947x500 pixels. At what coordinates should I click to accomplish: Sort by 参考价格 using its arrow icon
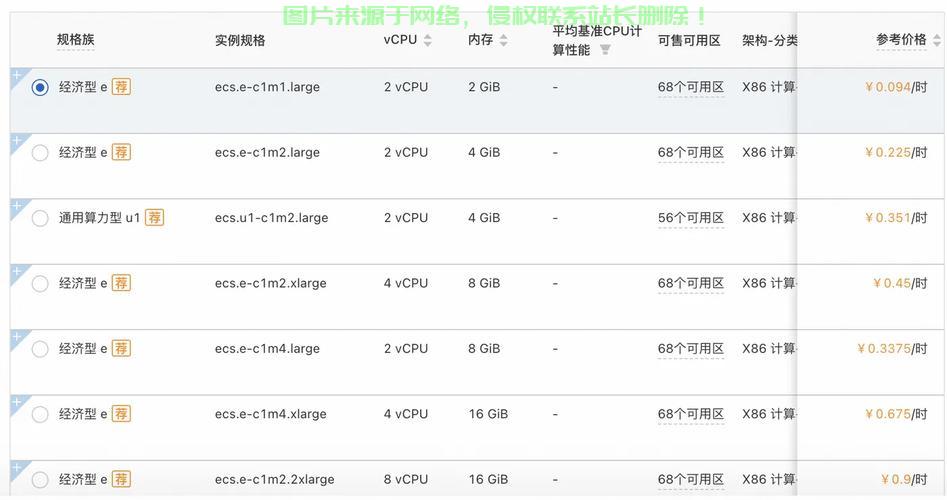tap(936, 40)
